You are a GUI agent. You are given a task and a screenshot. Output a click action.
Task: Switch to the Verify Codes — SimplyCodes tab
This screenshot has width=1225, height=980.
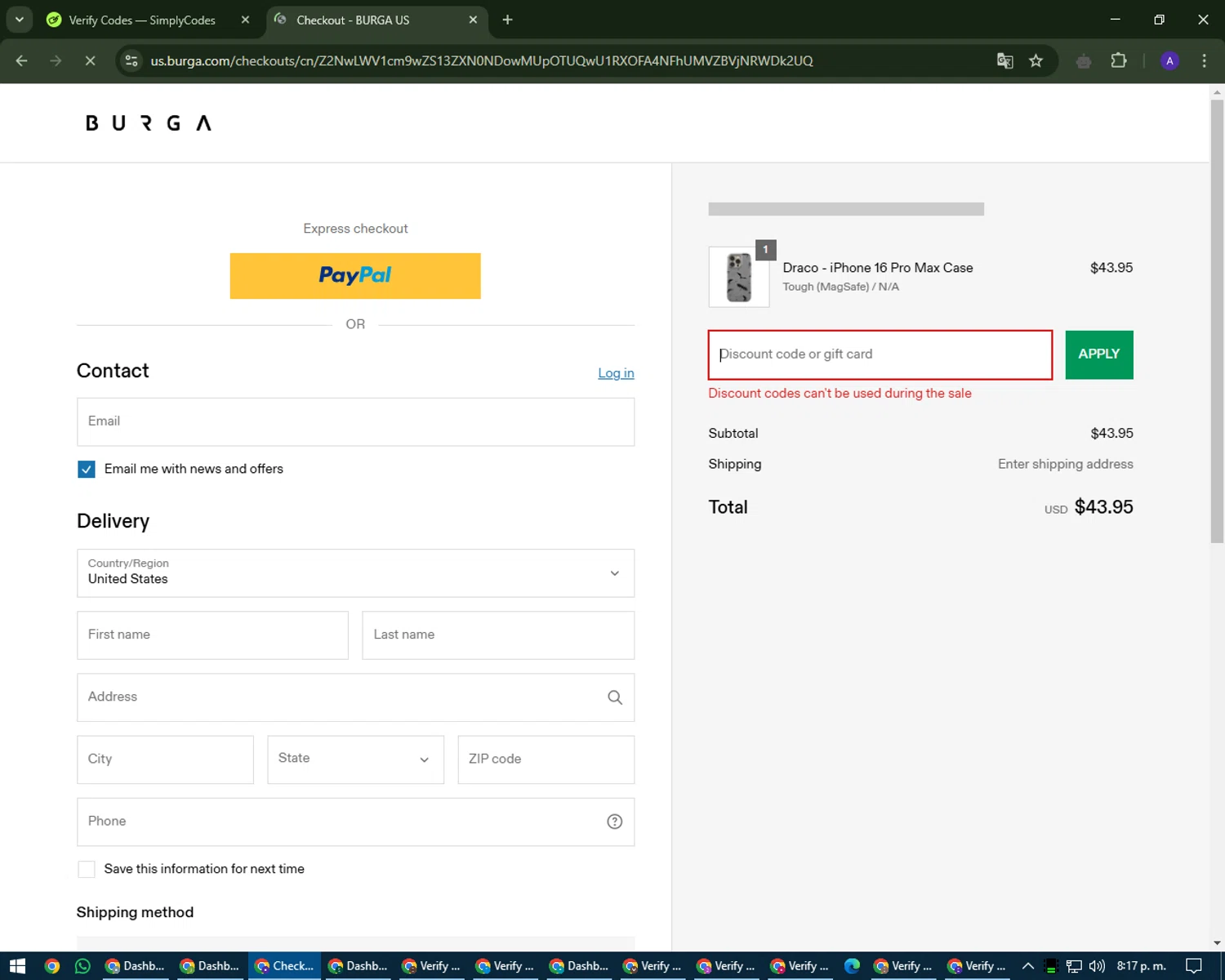tap(142, 20)
